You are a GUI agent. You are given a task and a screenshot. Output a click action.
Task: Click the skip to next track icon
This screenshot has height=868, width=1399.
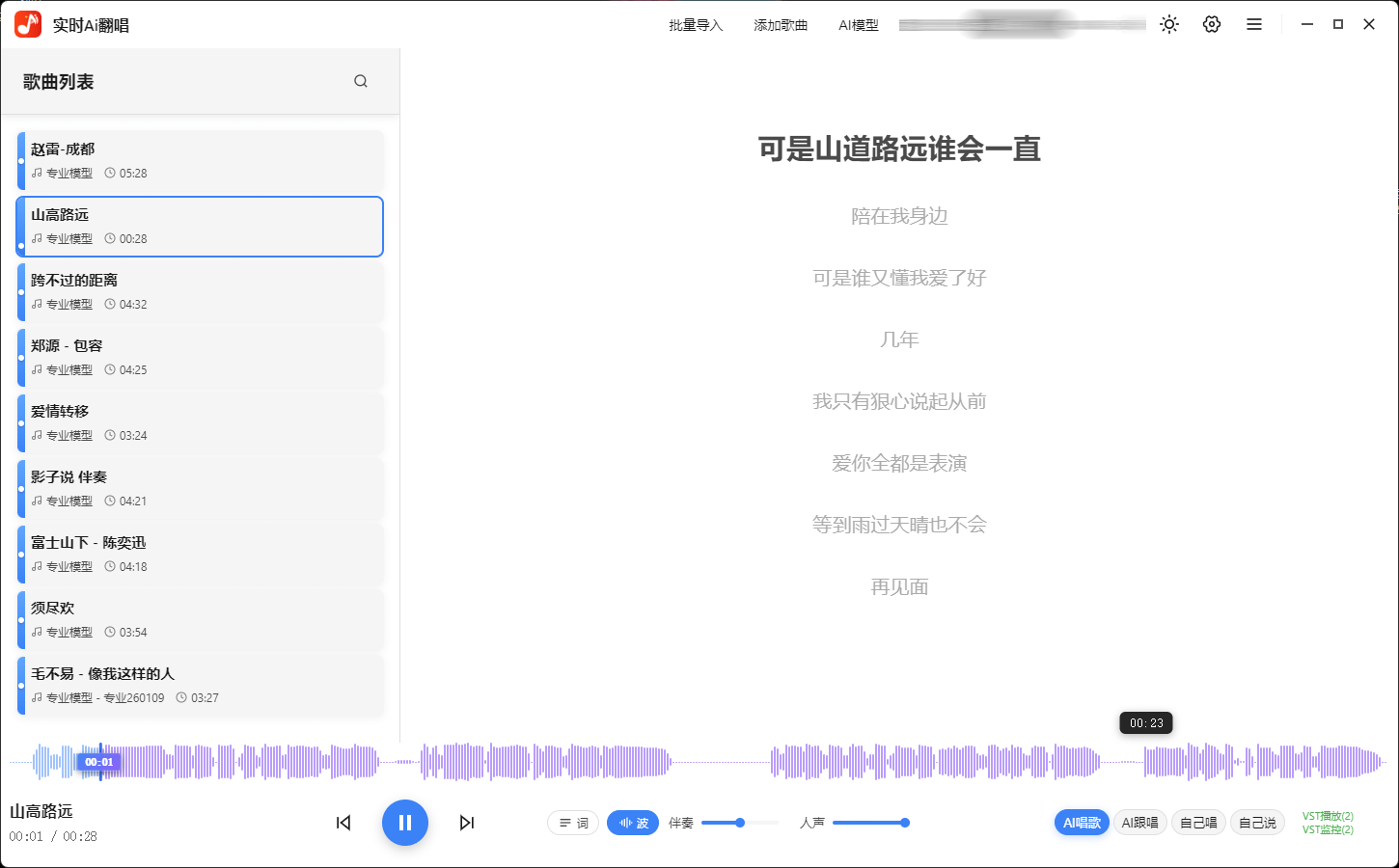click(467, 823)
